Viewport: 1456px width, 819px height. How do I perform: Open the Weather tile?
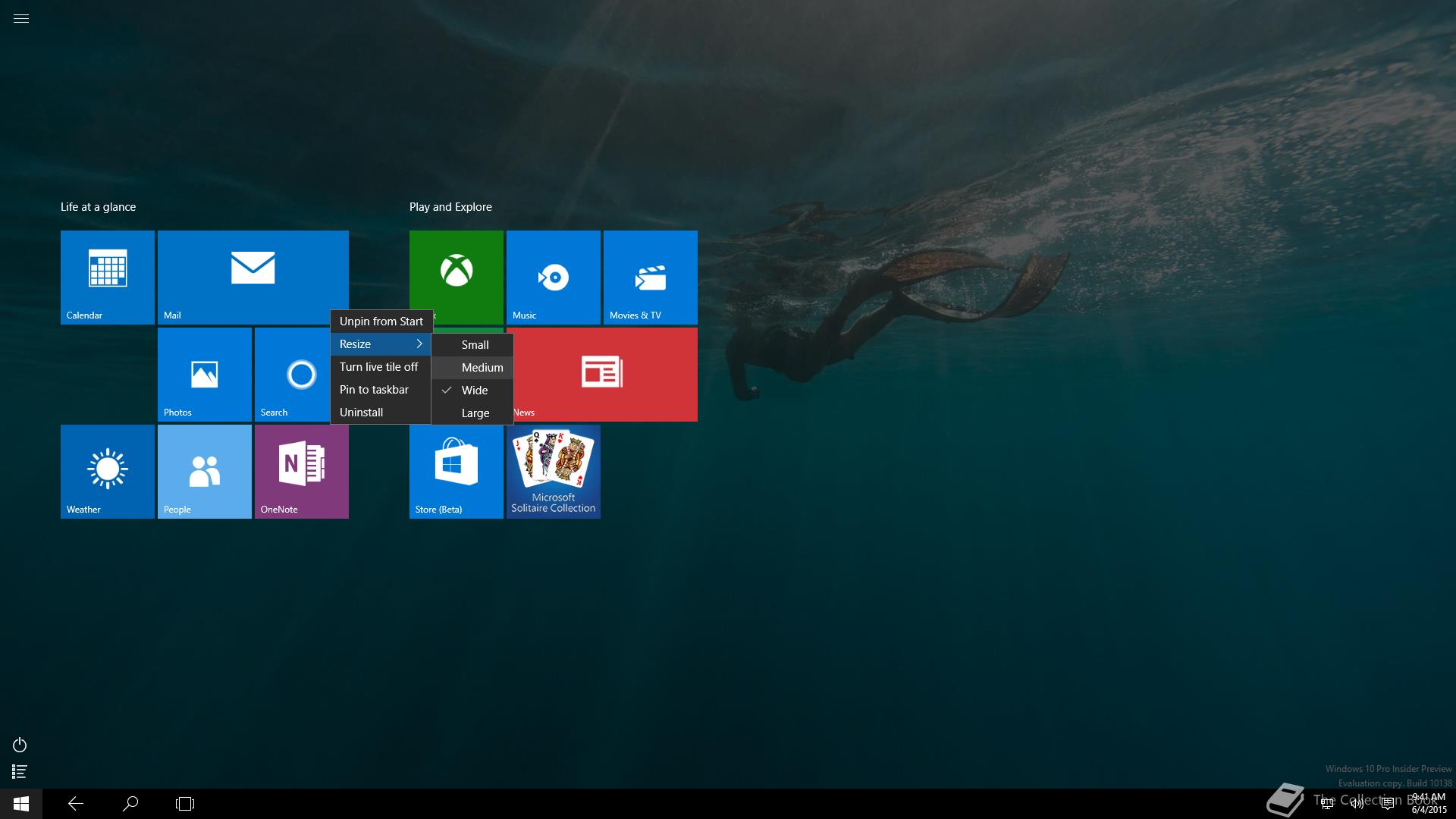[108, 472]
